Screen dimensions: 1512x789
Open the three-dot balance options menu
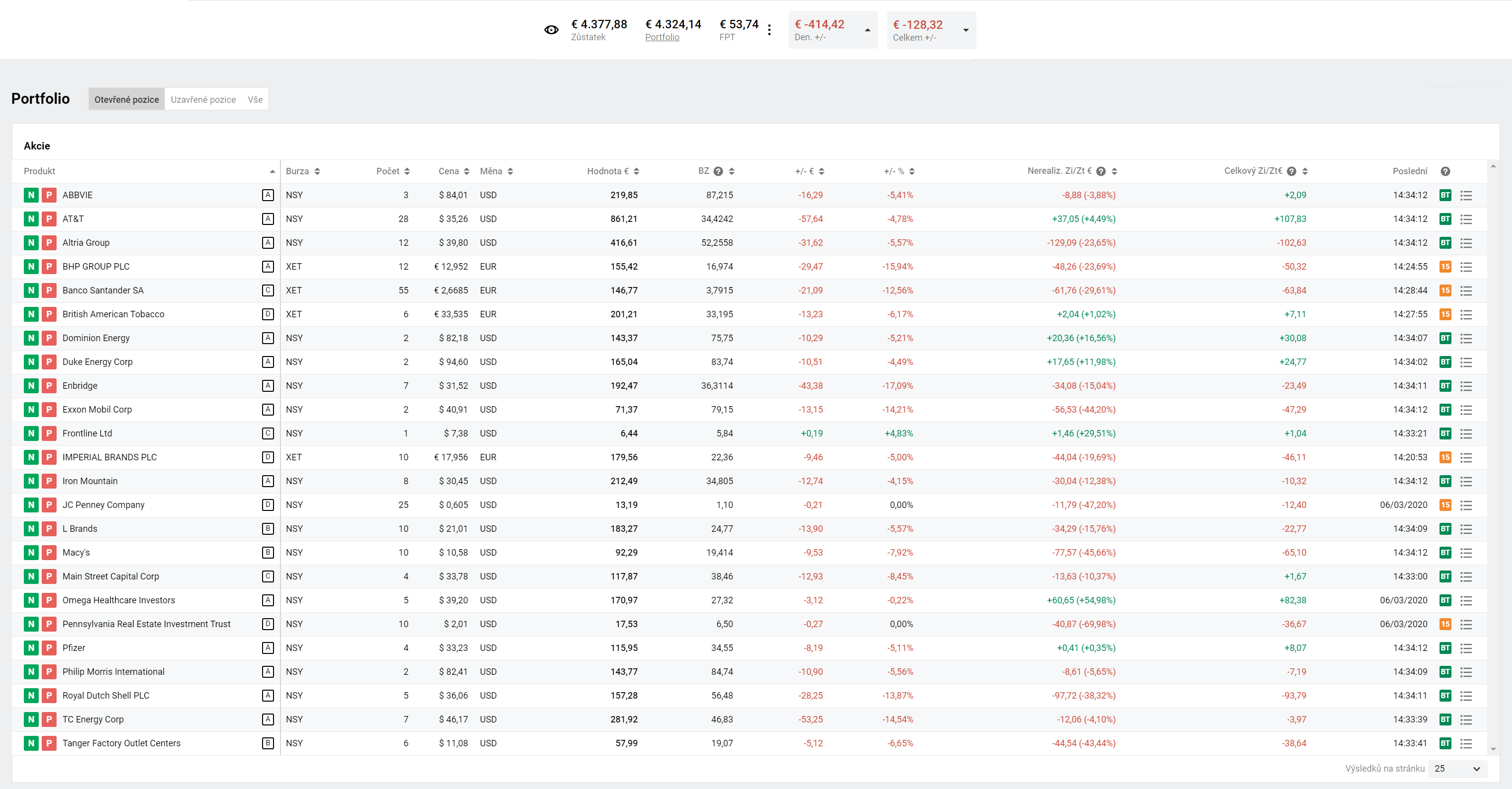coord(769,30)
